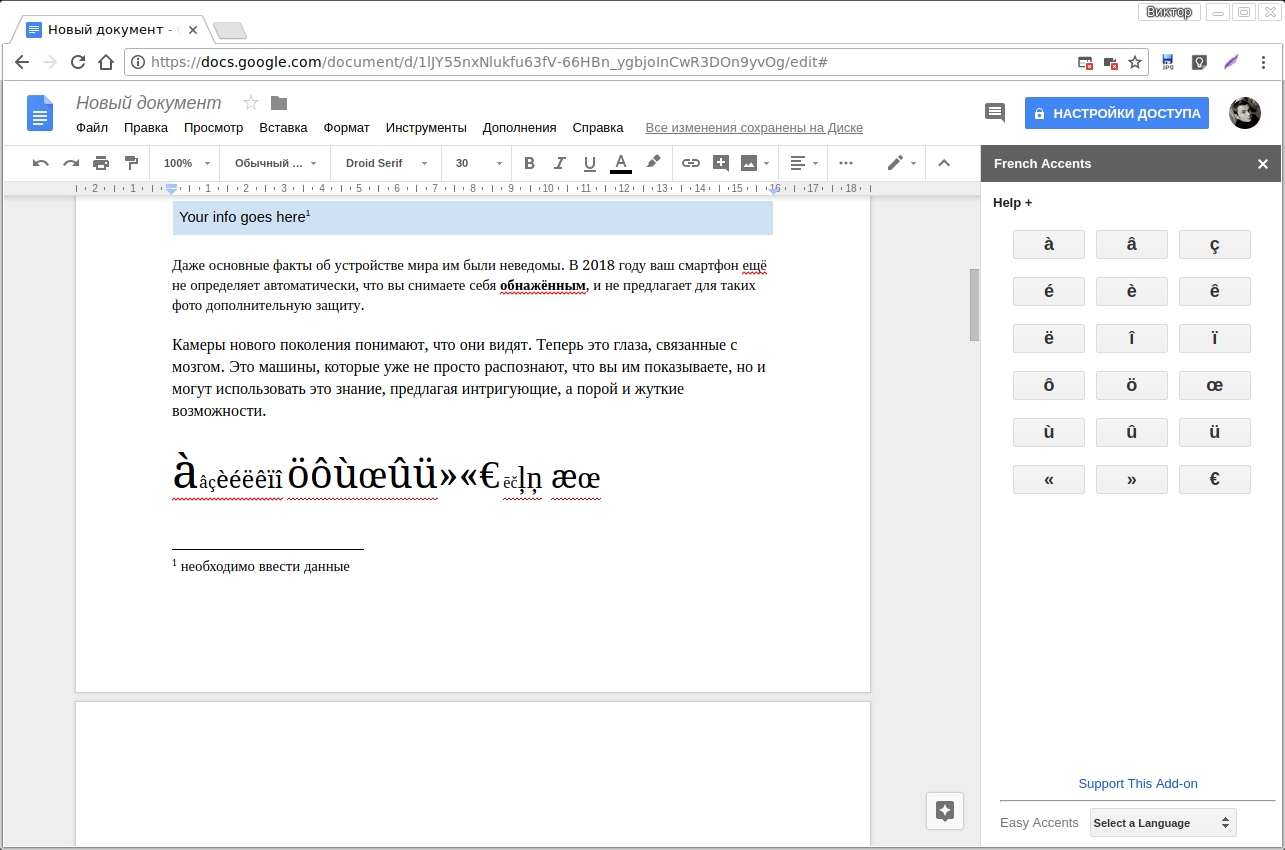
Task: Redo the last undone action
Action: [x=71, y=163]
